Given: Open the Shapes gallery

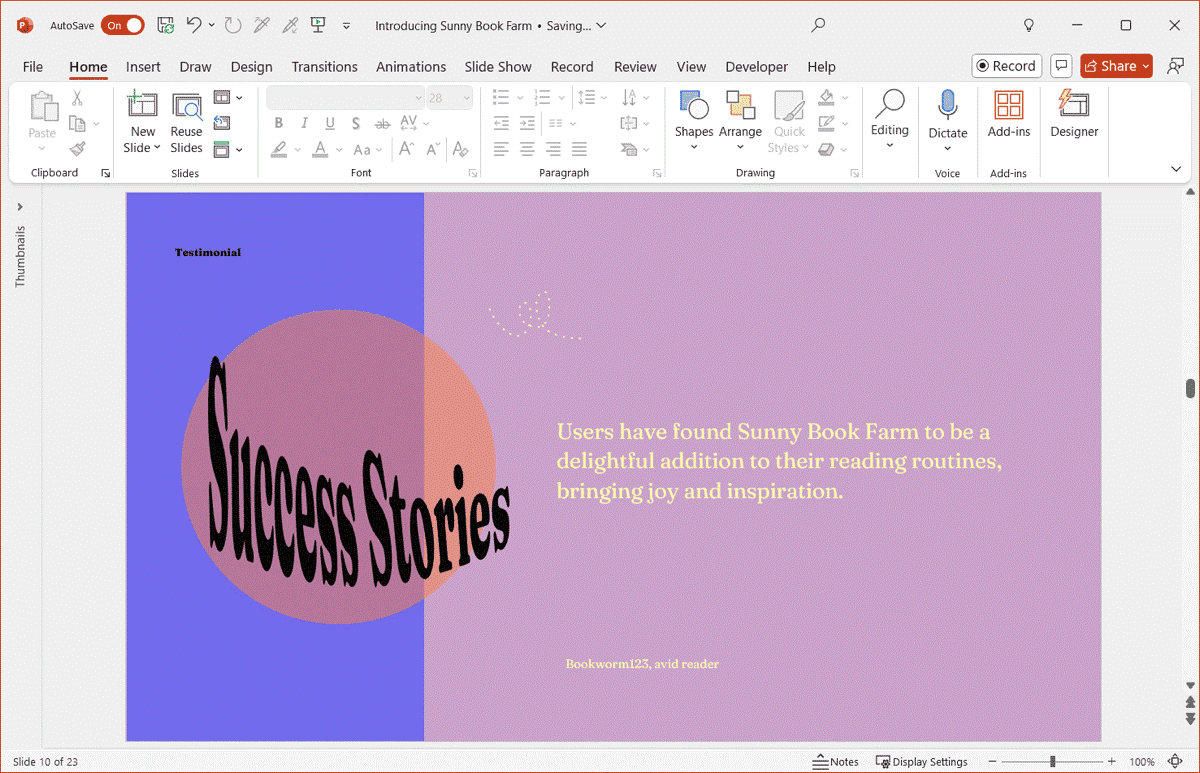Looking at the screenshot, I should [x=693, y=120].
